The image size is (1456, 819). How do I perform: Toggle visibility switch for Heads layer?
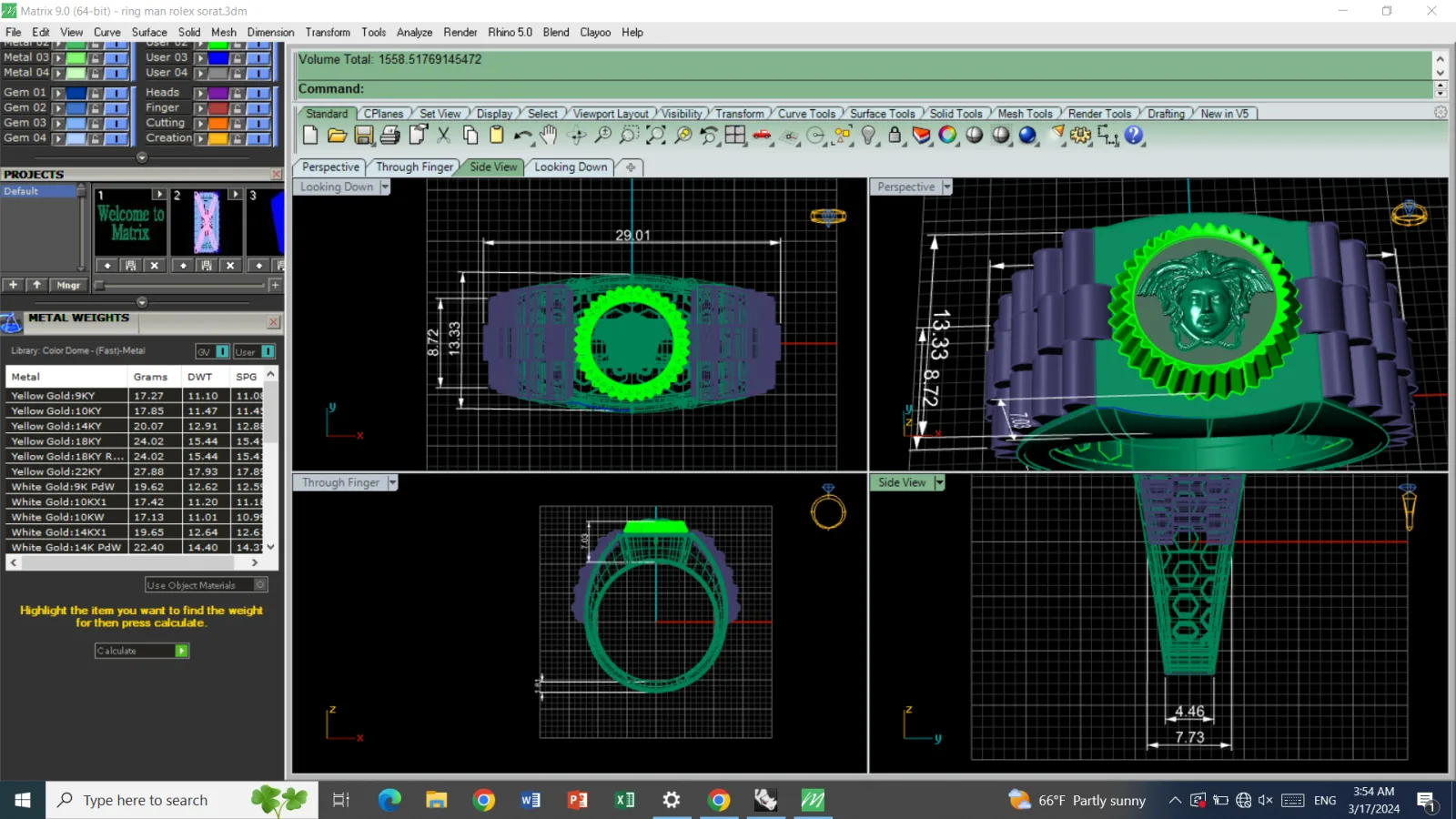click(259, 93)
